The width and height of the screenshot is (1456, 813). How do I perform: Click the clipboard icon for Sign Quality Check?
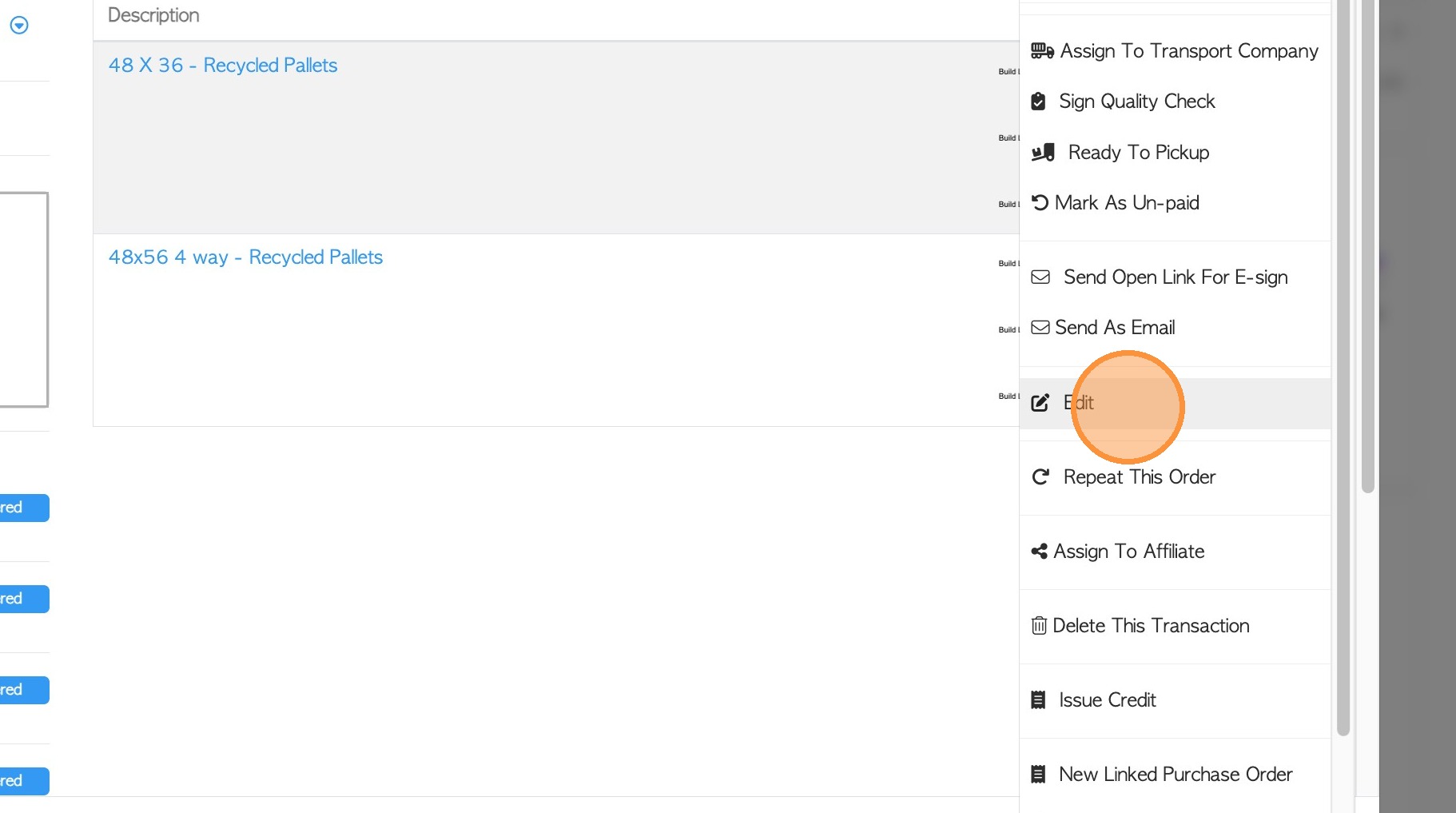tap(1038, 102)
